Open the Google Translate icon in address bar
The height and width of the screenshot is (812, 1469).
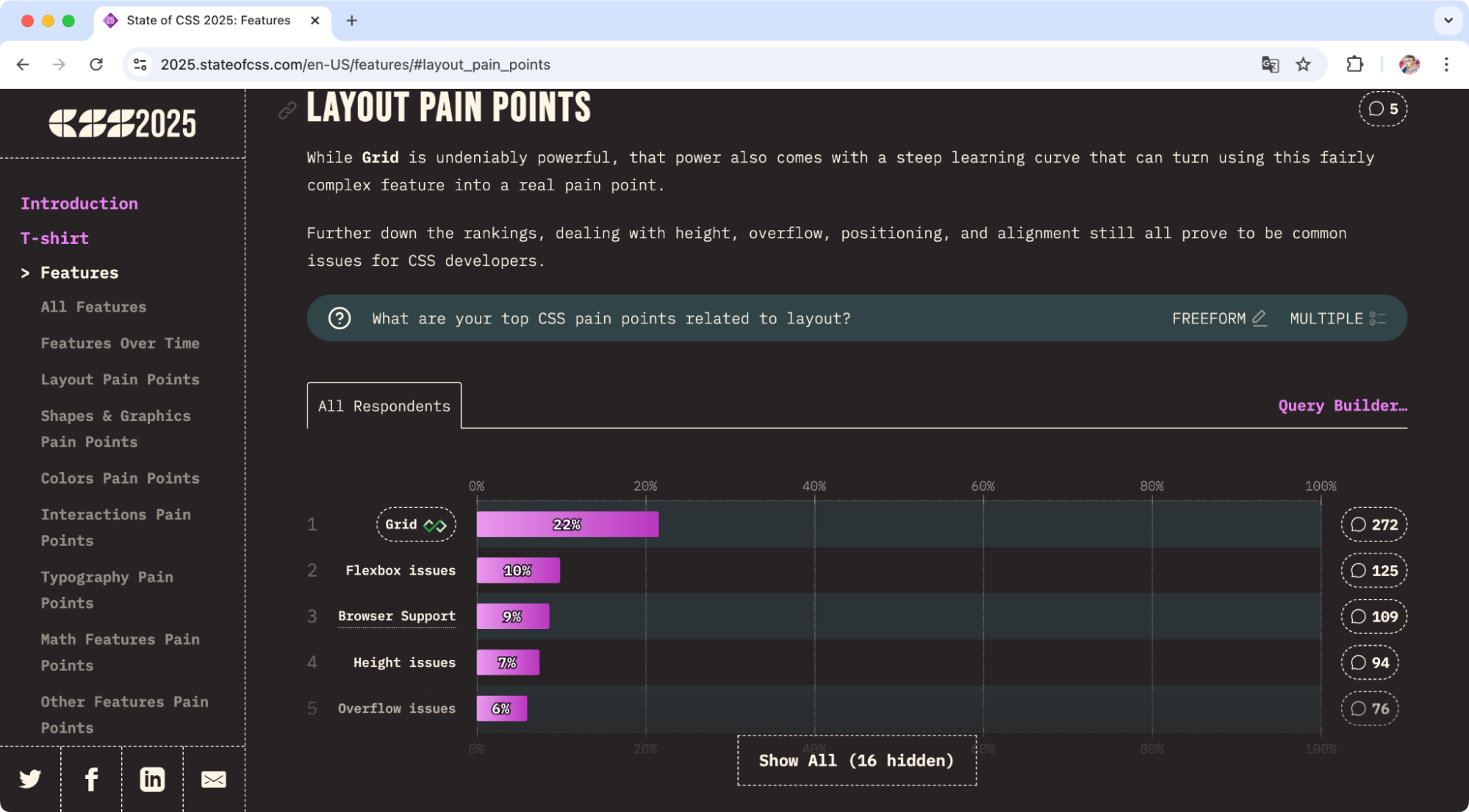pos(1269,65)
